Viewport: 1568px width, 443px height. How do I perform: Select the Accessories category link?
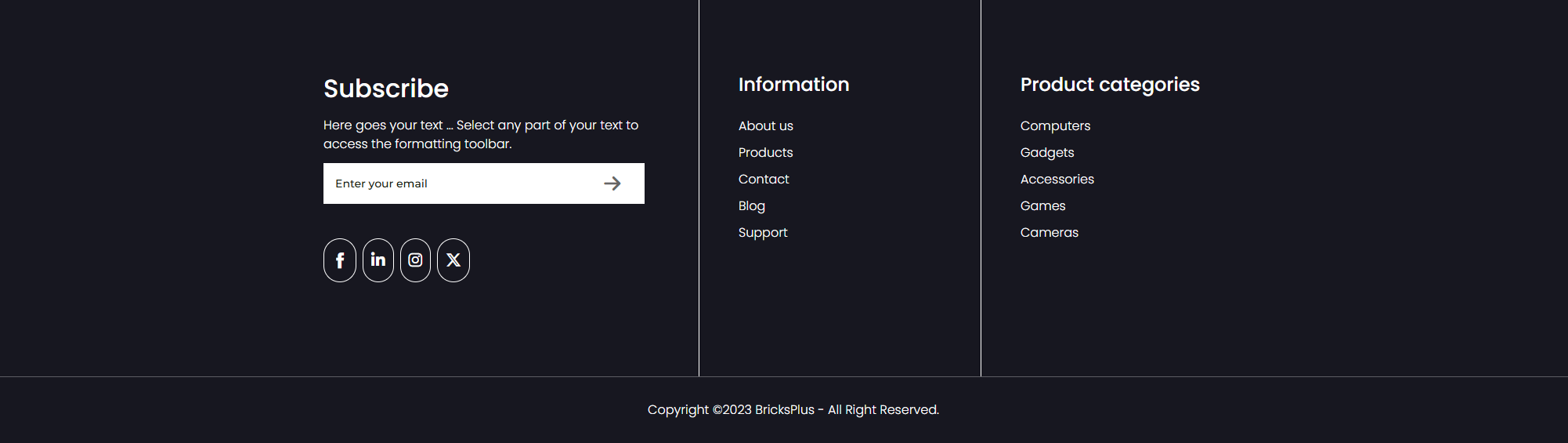1057,180
